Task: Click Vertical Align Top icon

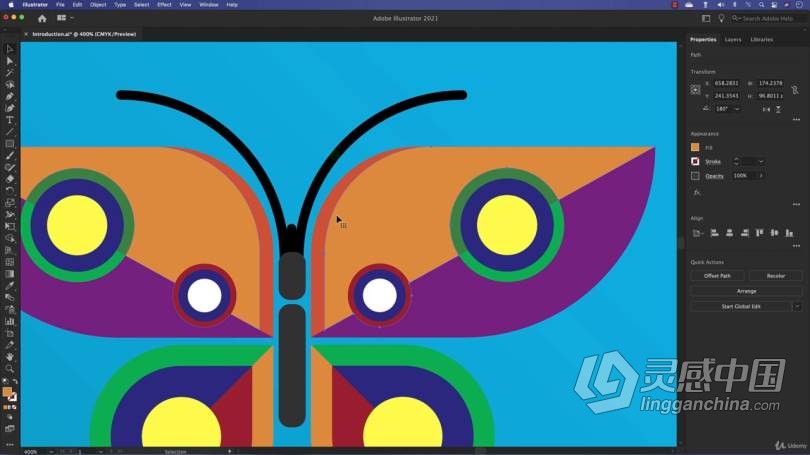Action: 759,233
